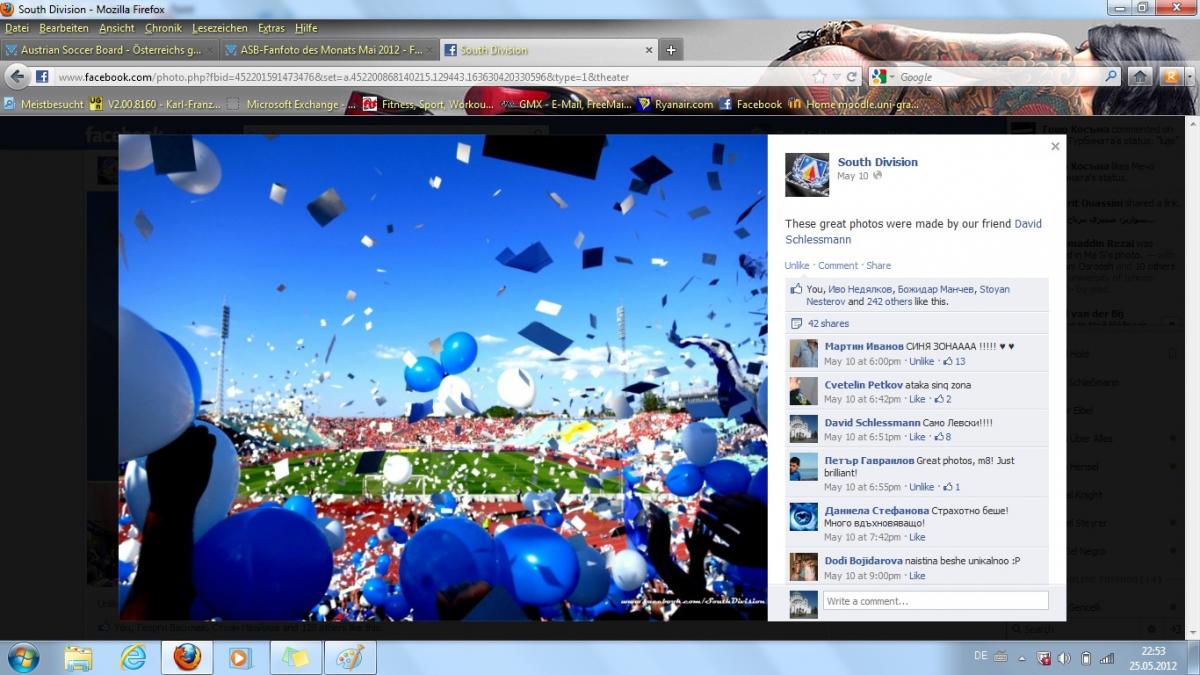Open the Bearbeiten menu
Viewport: 1200px width, 675px height.
click(64, 28)
